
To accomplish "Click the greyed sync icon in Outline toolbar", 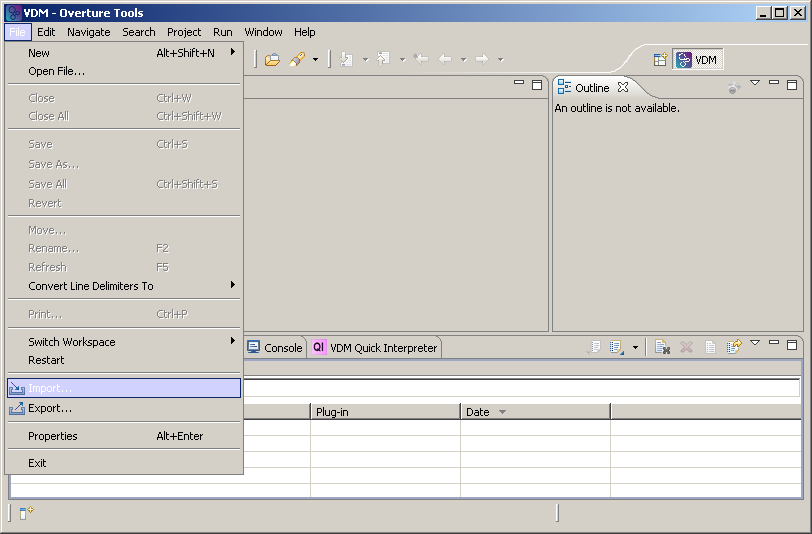I will pos(734,88).
